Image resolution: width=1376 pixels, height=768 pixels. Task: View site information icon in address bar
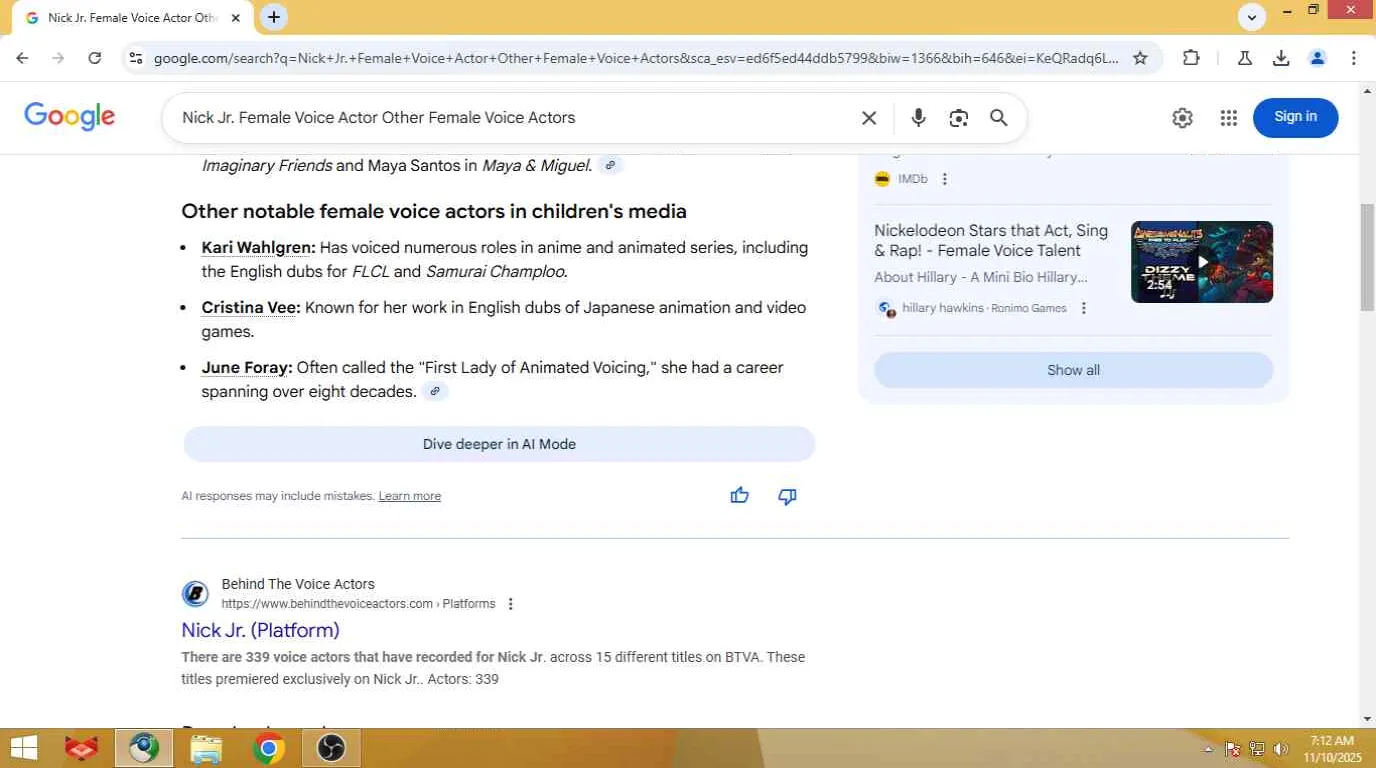tap(136, 58)
